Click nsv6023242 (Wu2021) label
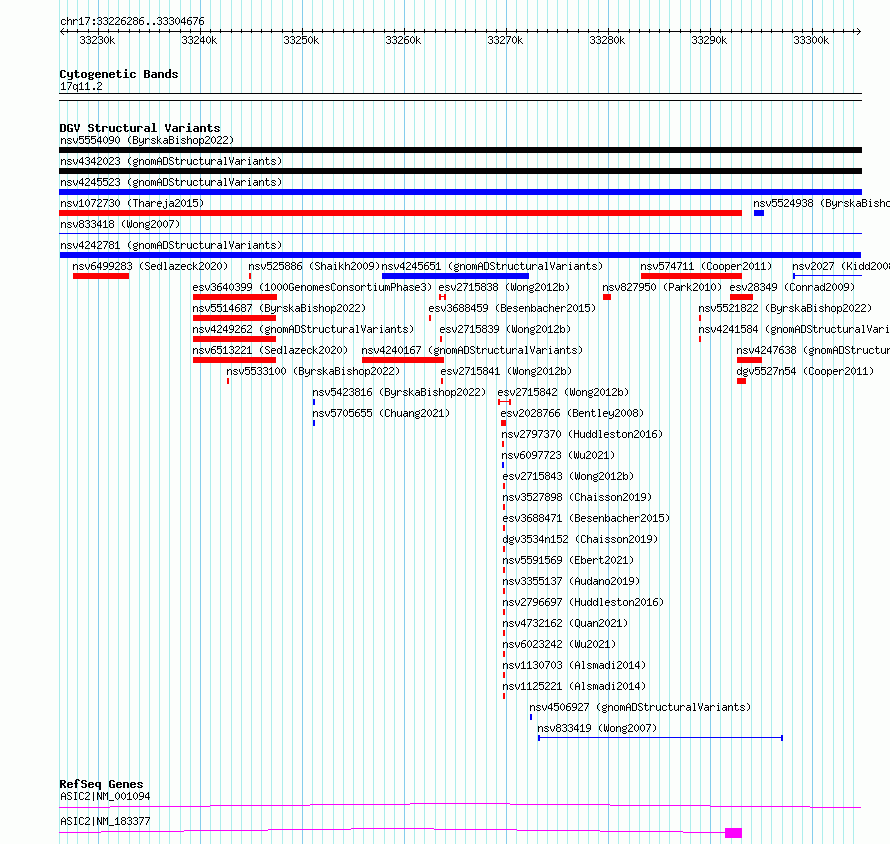 pyautogui.click(x=559, y=644)
